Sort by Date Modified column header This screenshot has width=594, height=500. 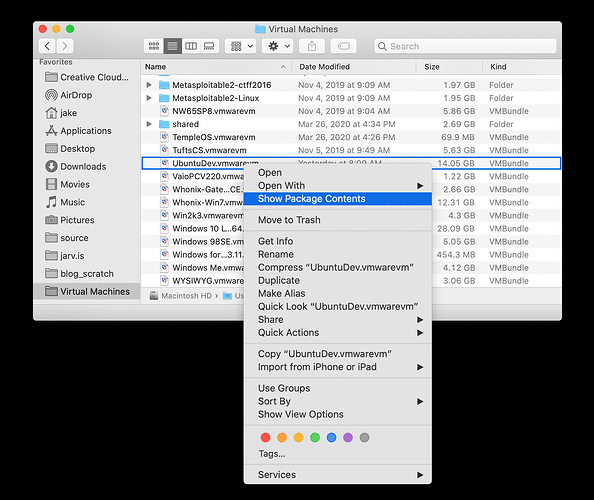coord(354,67)
